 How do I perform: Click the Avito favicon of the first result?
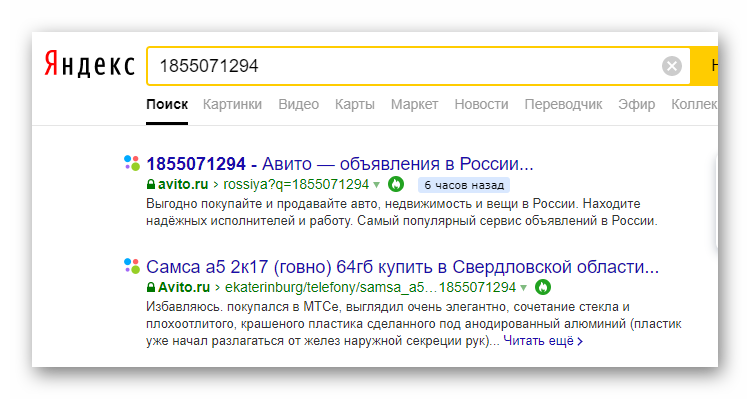point(132,163)
